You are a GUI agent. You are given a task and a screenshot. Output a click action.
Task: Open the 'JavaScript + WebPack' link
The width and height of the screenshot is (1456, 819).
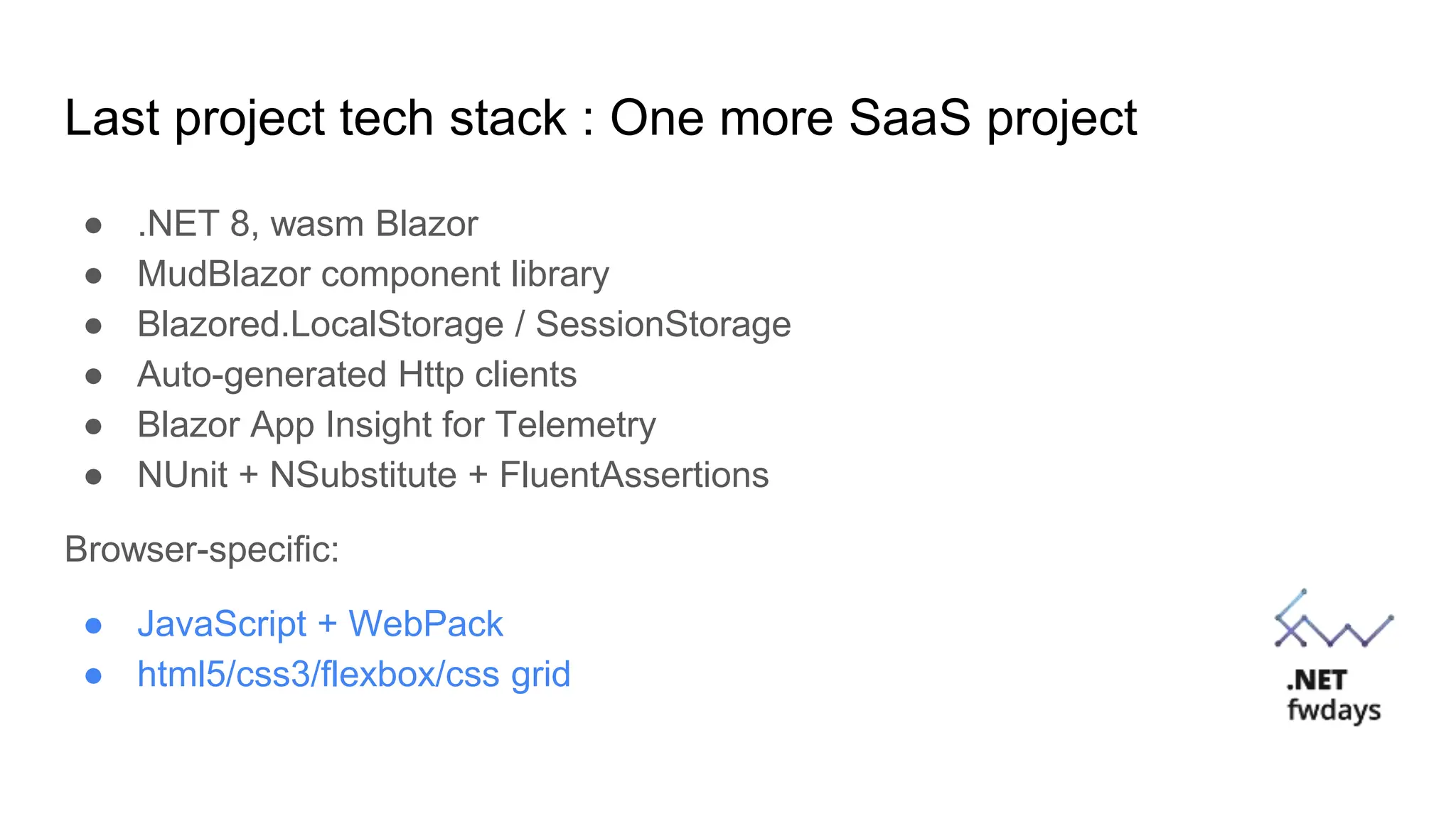(x=320, y=624)
